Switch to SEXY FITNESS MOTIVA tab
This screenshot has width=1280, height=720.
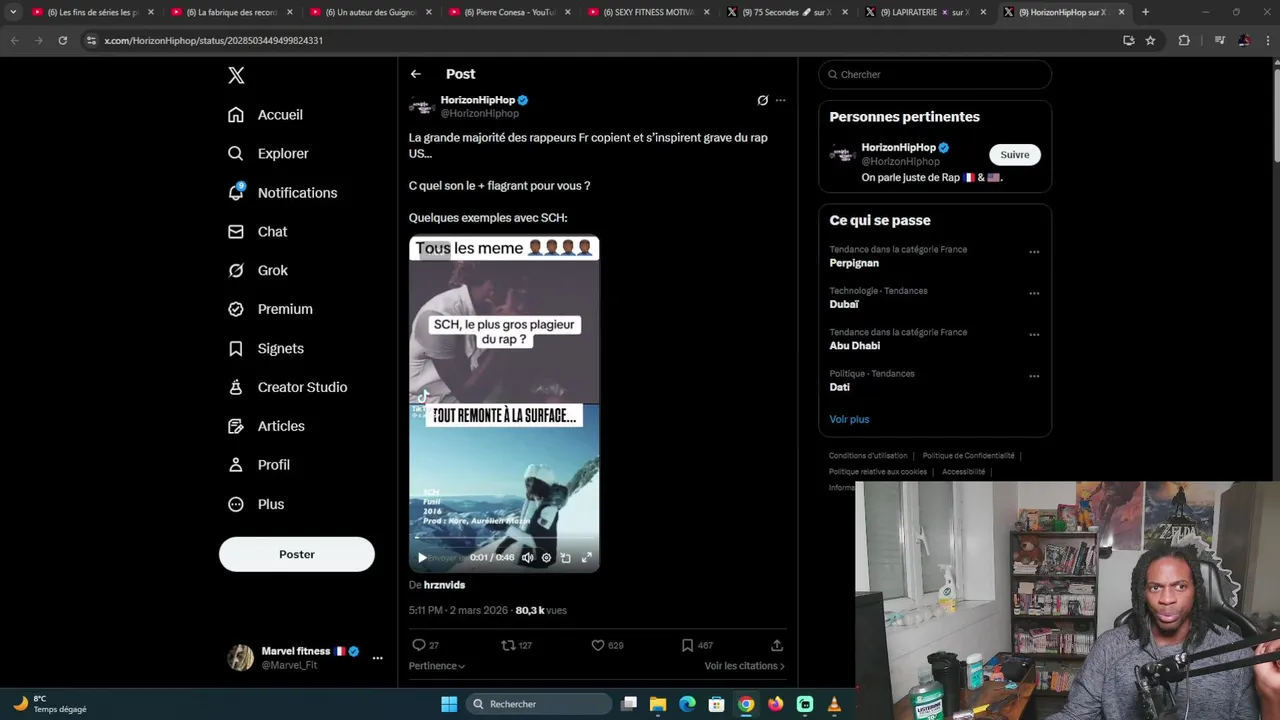click(648, 12)
